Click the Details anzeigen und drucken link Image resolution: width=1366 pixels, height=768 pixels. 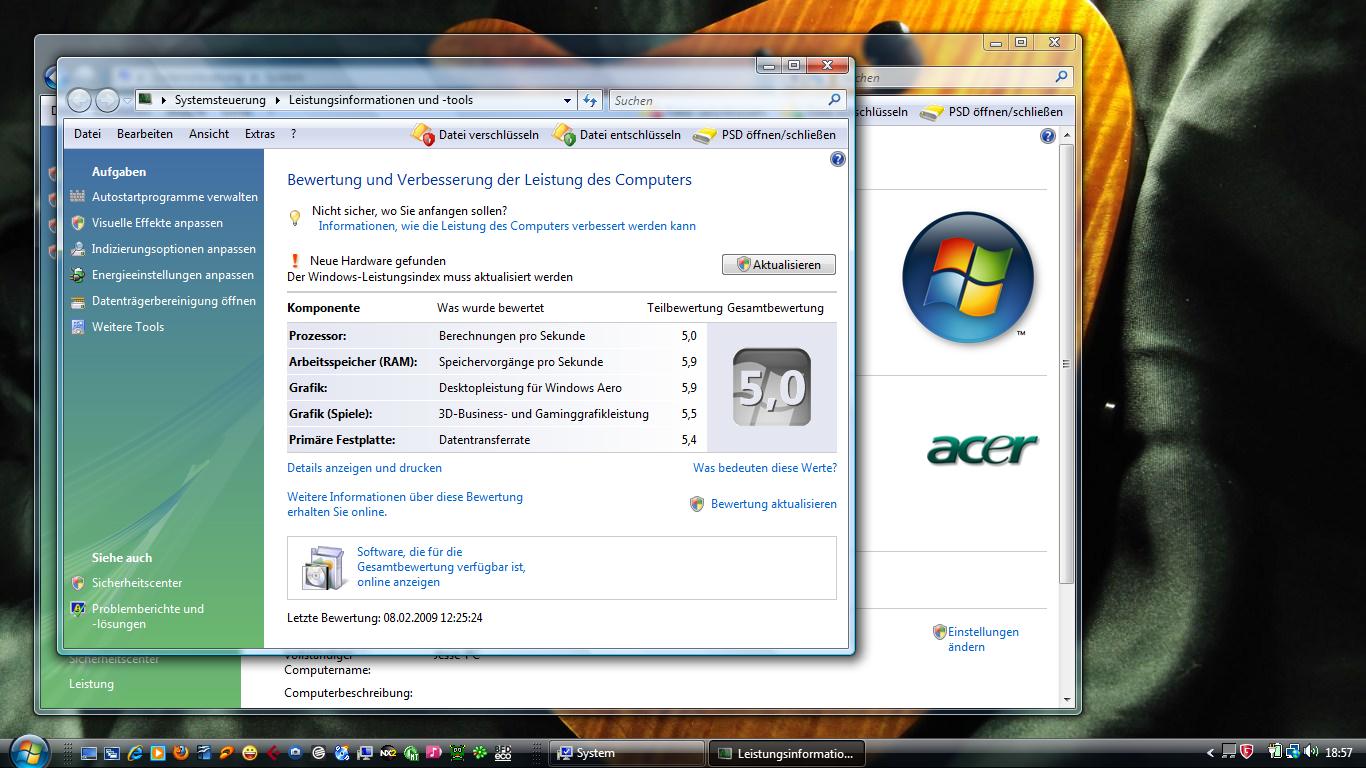(x=364, y=468)
